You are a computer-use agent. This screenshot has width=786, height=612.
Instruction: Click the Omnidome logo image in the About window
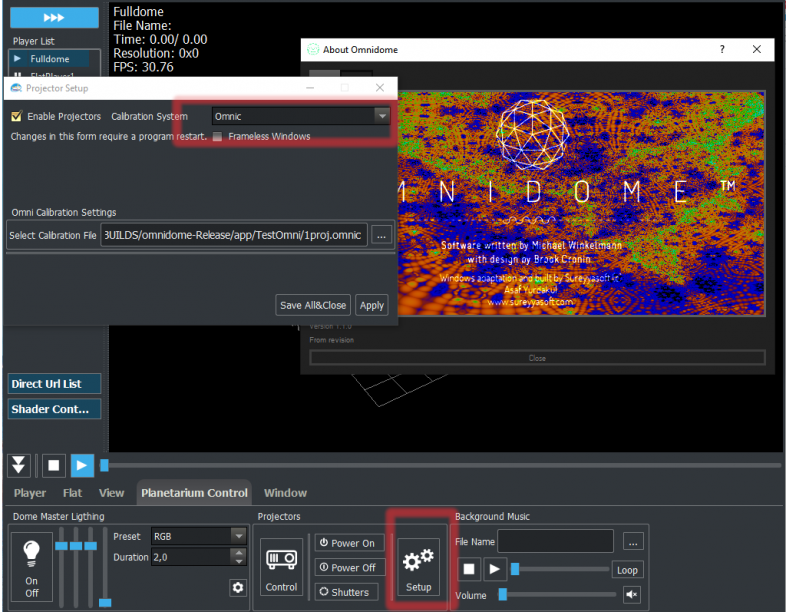581,203
